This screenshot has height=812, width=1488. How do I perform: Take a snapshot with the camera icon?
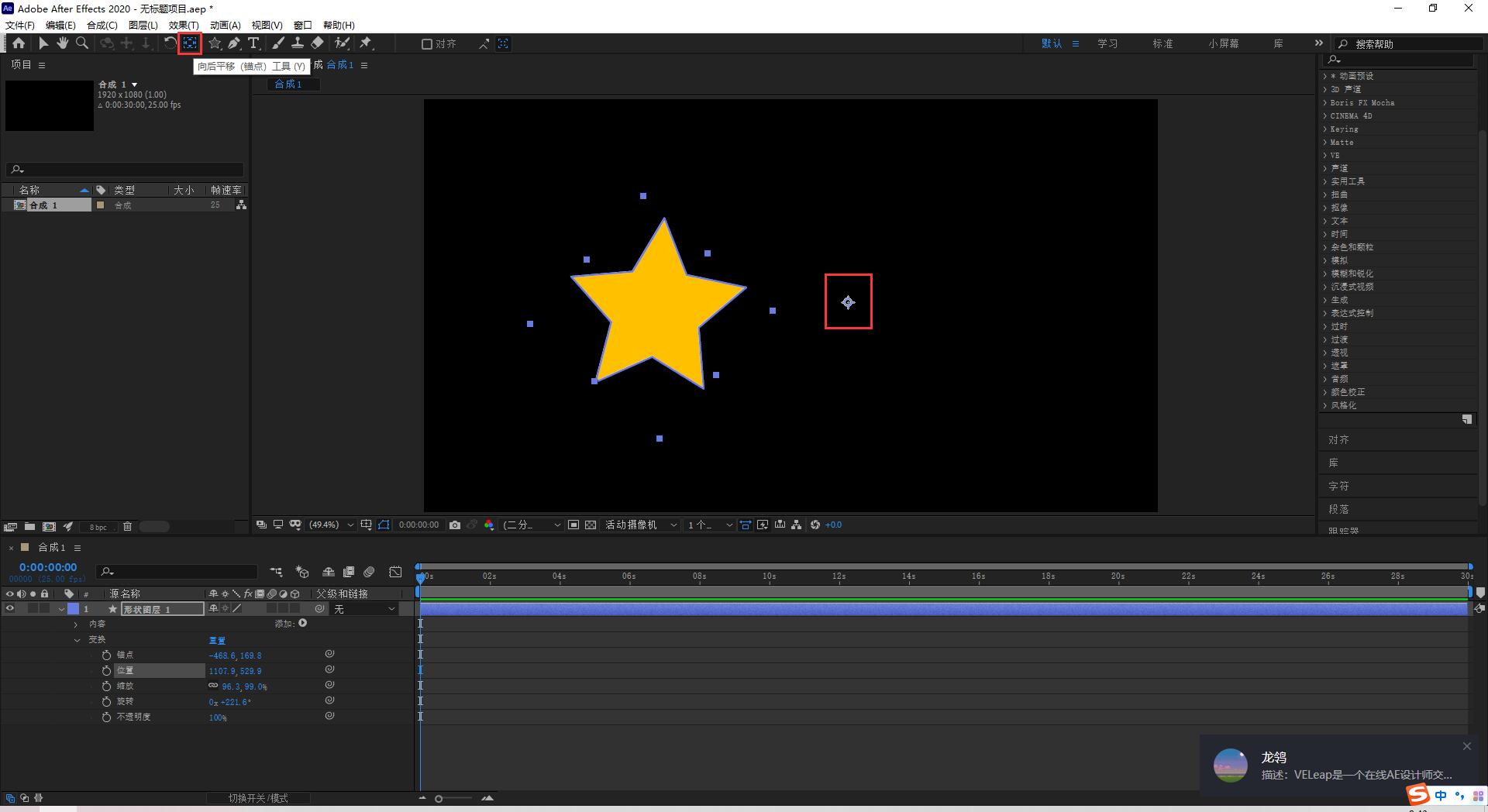click(x=455, y=525)
